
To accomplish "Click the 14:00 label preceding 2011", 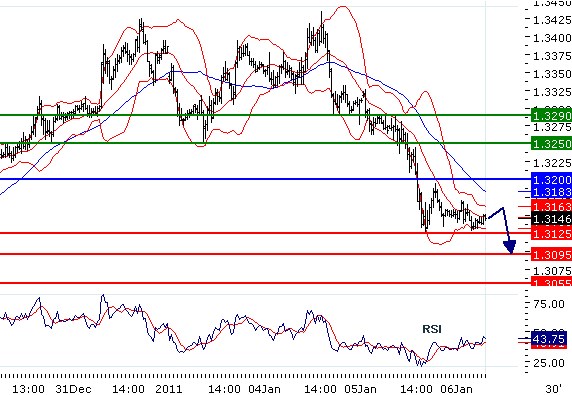I will (128, 389).
